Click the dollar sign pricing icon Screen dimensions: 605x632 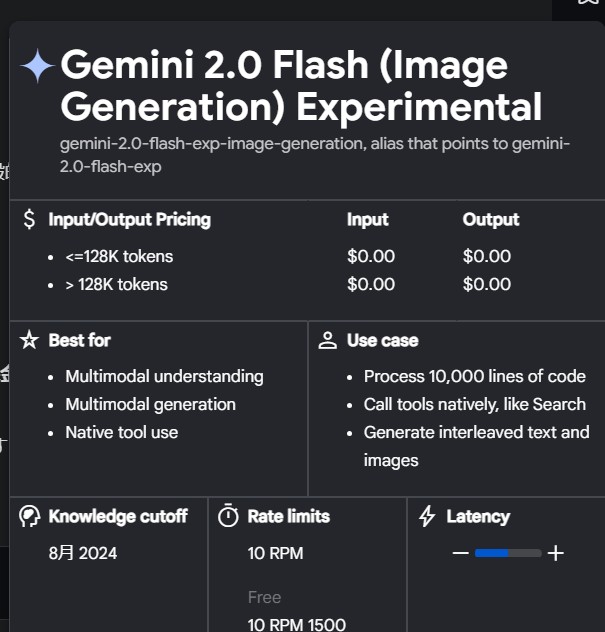[x=29, y=220]
